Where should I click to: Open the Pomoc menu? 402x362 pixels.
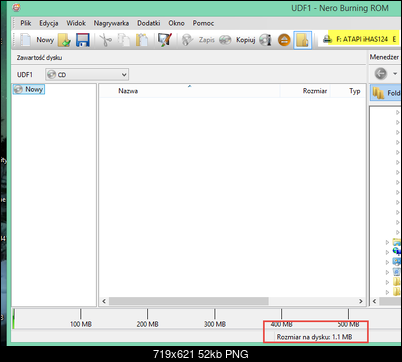tap(203, 23)
